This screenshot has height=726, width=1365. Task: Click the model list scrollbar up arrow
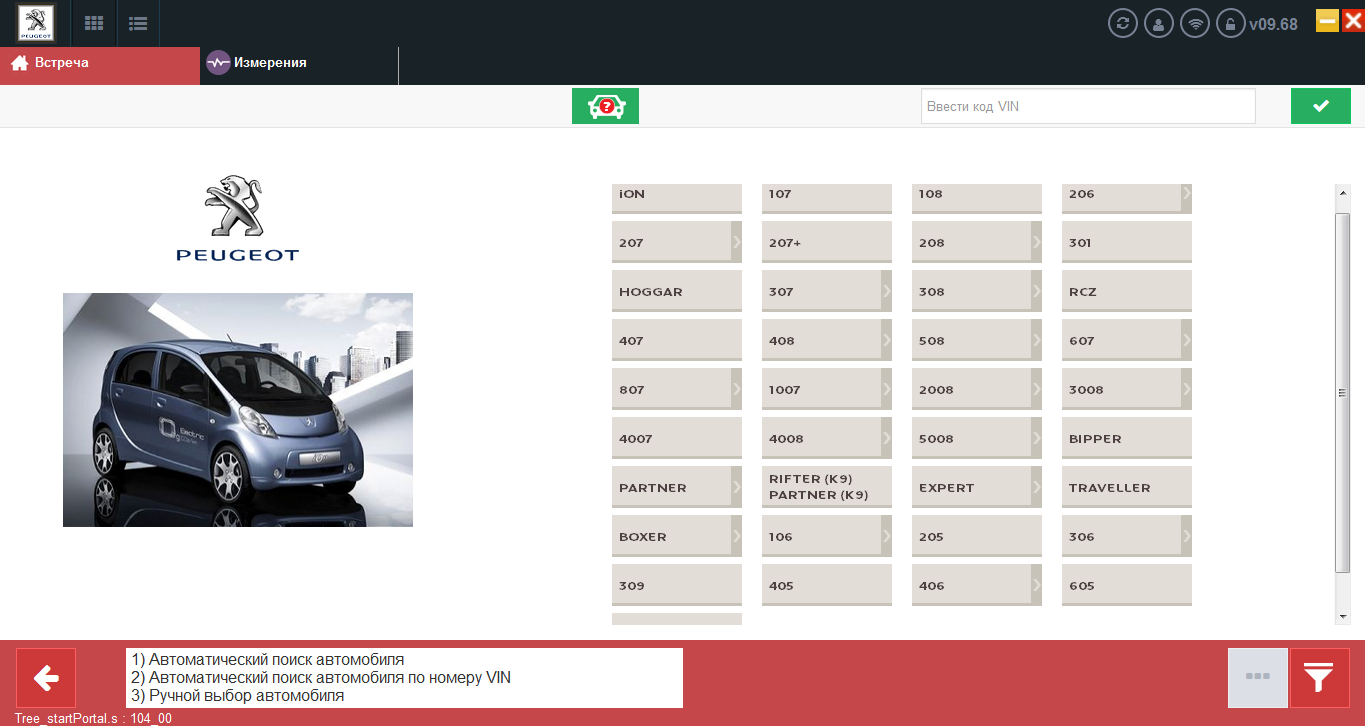1343,193
